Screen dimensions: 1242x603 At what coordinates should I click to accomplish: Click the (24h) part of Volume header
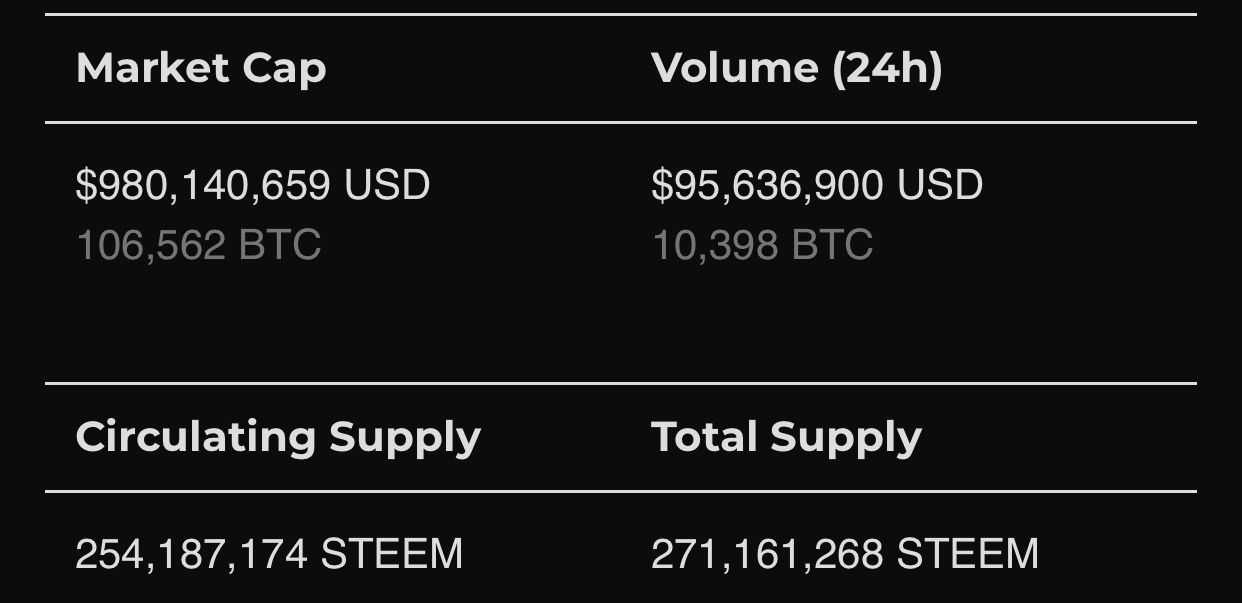[887, 68]
